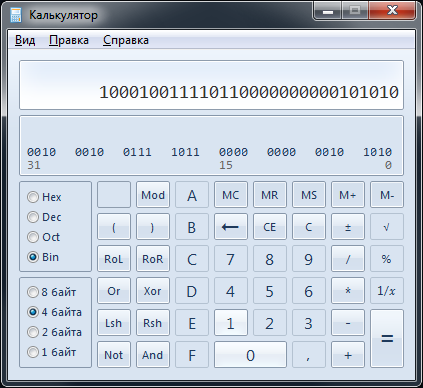Click the divide slash button
This screenshot has width=423, height=388.
(348, 259)
